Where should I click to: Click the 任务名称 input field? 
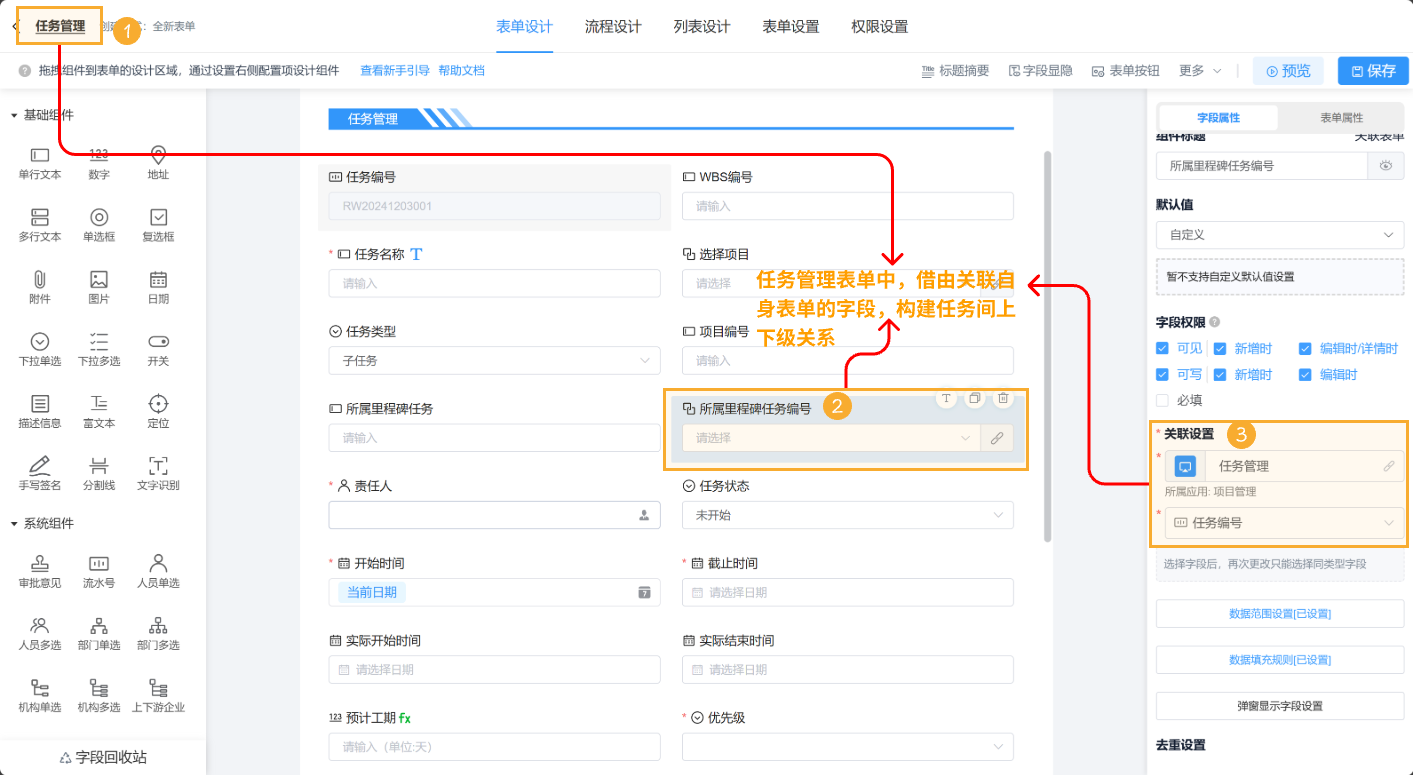(x=494, y=283)
